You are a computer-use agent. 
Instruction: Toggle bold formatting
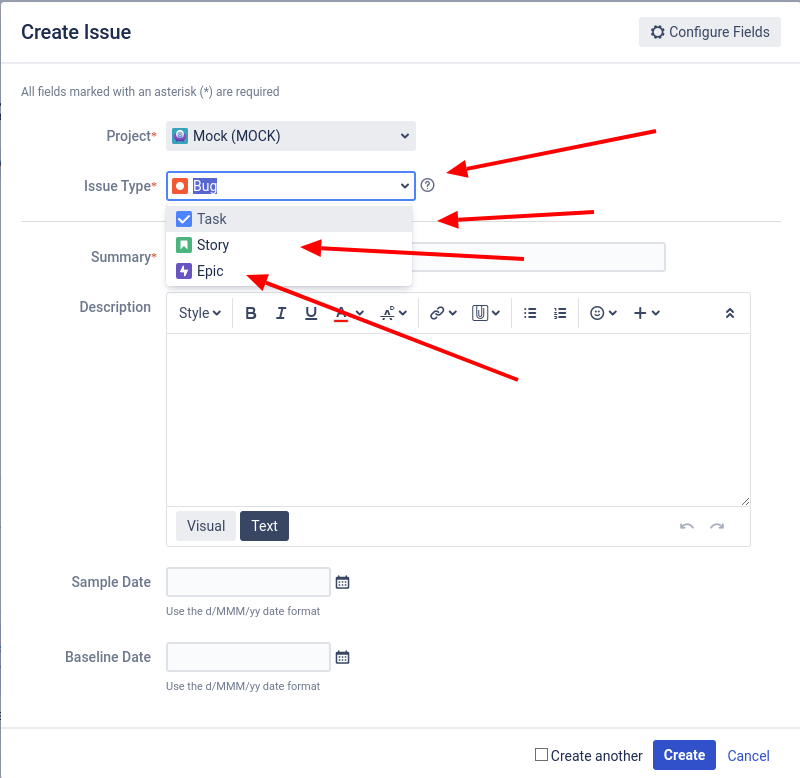tap(251, 313)
